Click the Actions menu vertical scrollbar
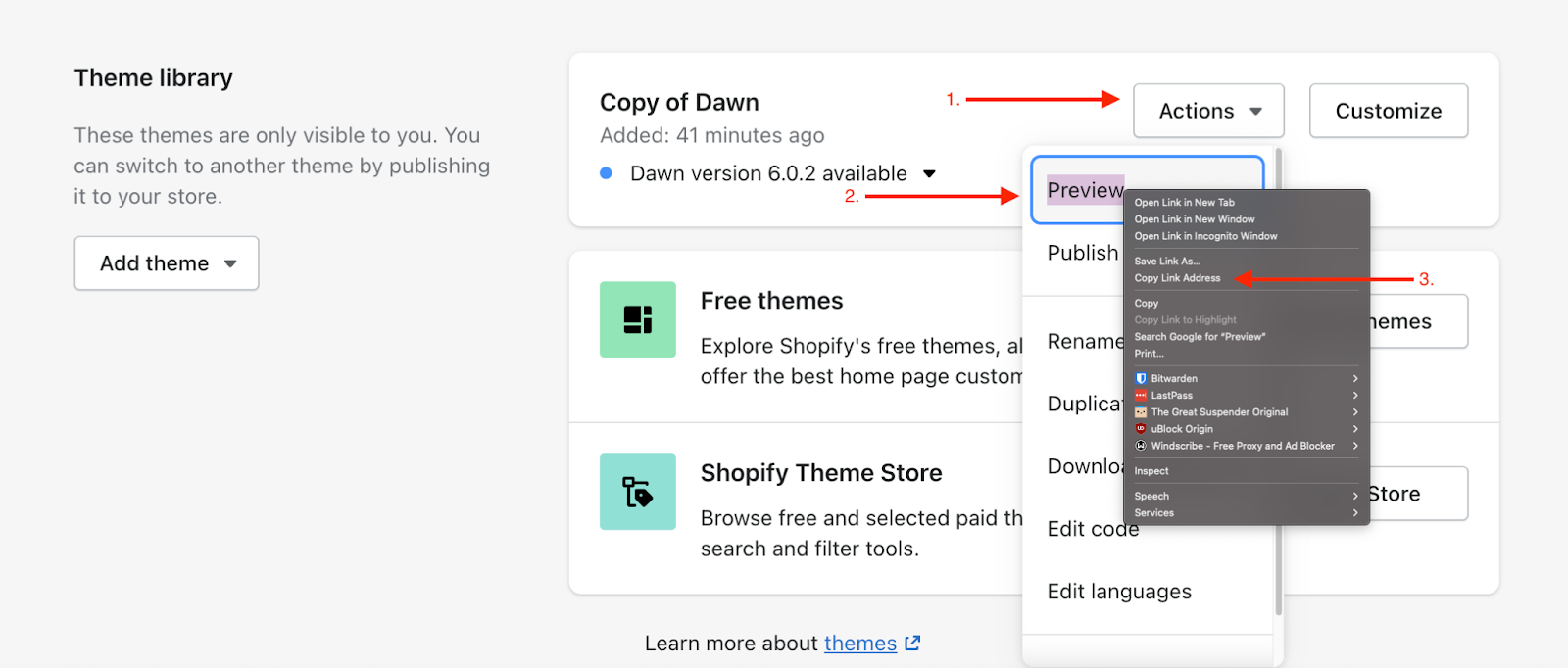The width and height of the screenshot is (1568, 668). pyautogui.click(x=1278, y=382)
